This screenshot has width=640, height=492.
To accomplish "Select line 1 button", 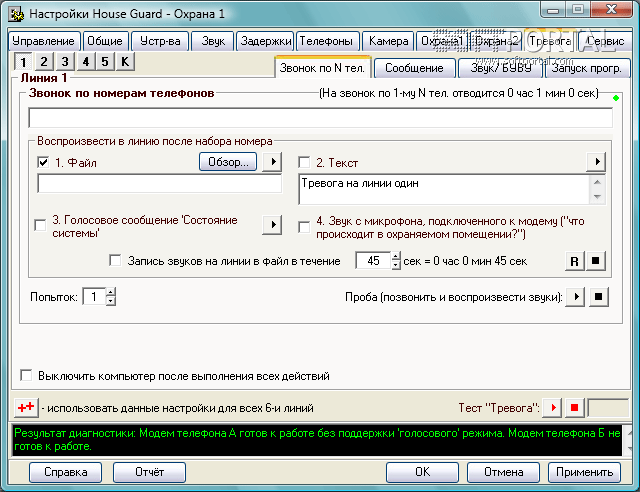I will [x=23, y=62].
